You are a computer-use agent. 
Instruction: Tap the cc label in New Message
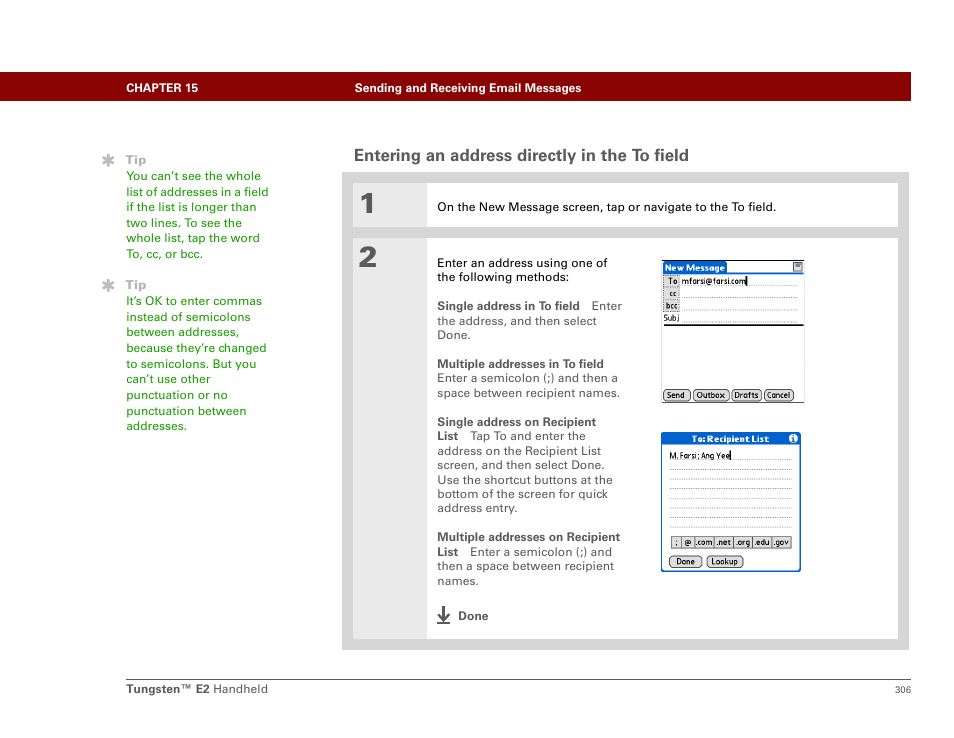click(x=672, y=294)
